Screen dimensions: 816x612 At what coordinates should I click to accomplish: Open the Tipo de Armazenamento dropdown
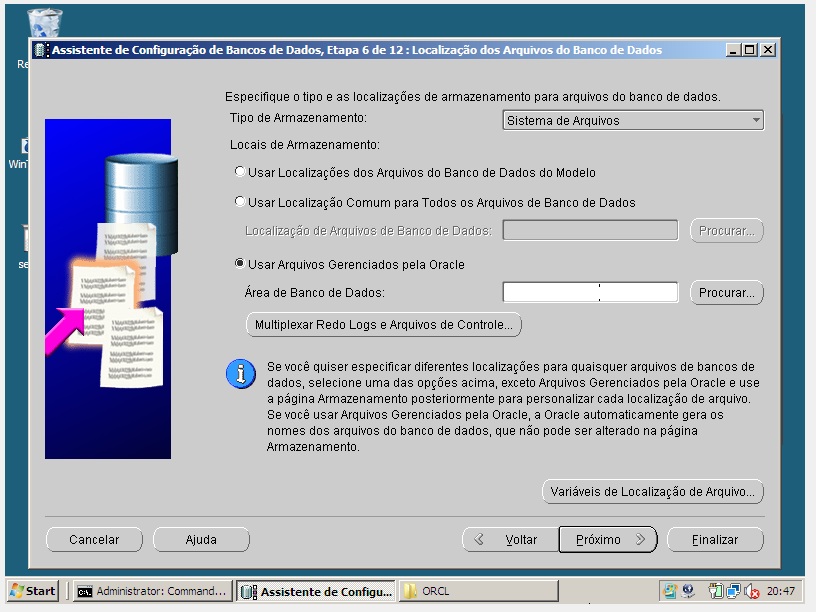[633, 120]
